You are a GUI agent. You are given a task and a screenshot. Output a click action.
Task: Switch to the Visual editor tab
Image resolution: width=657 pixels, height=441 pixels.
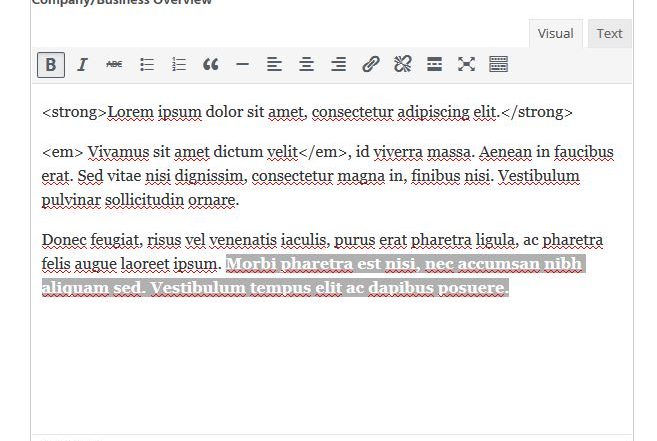point(556,34)
